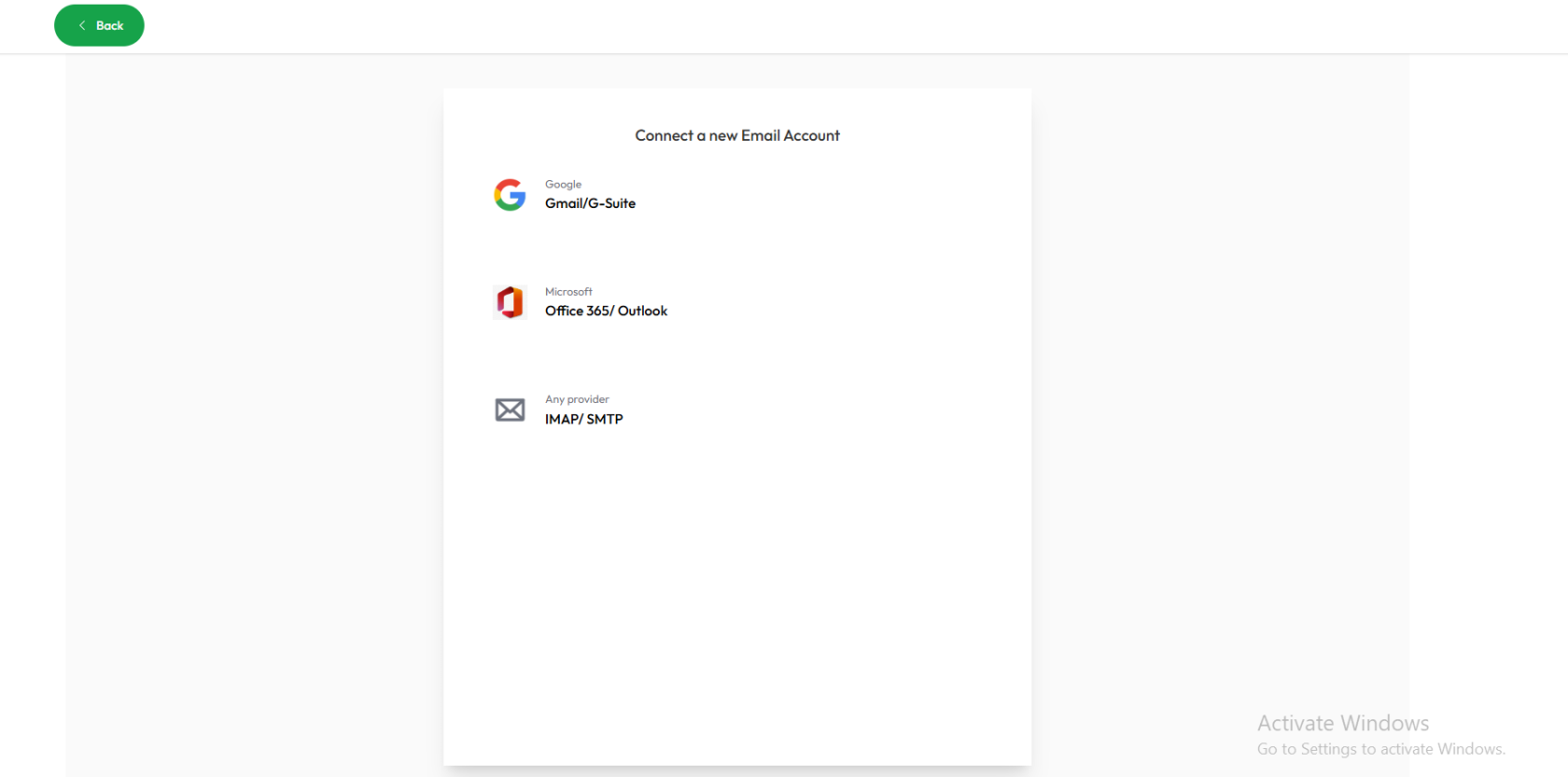This screenshot has height=777, width=1568.
Task: Click the Gmail word in Google option
Action: coord(563,203)
